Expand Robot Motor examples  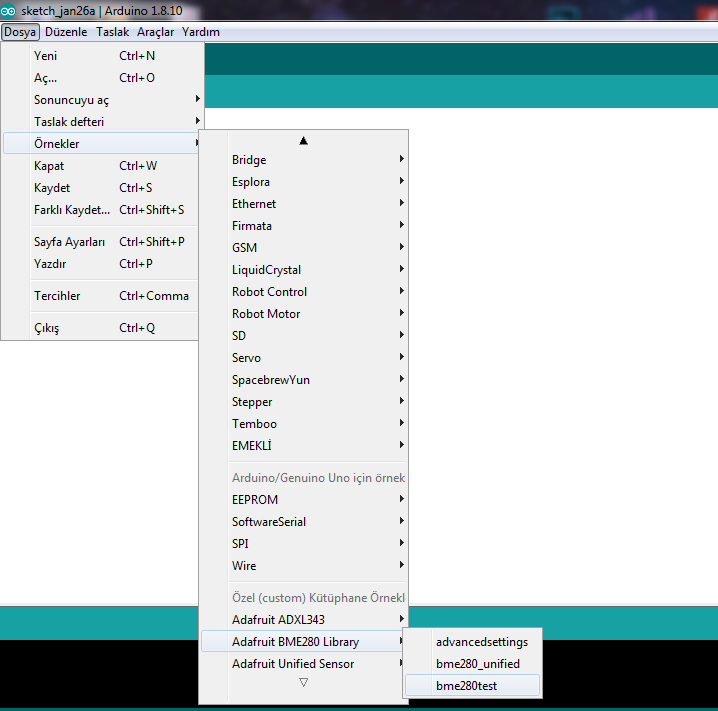point(304,314)
